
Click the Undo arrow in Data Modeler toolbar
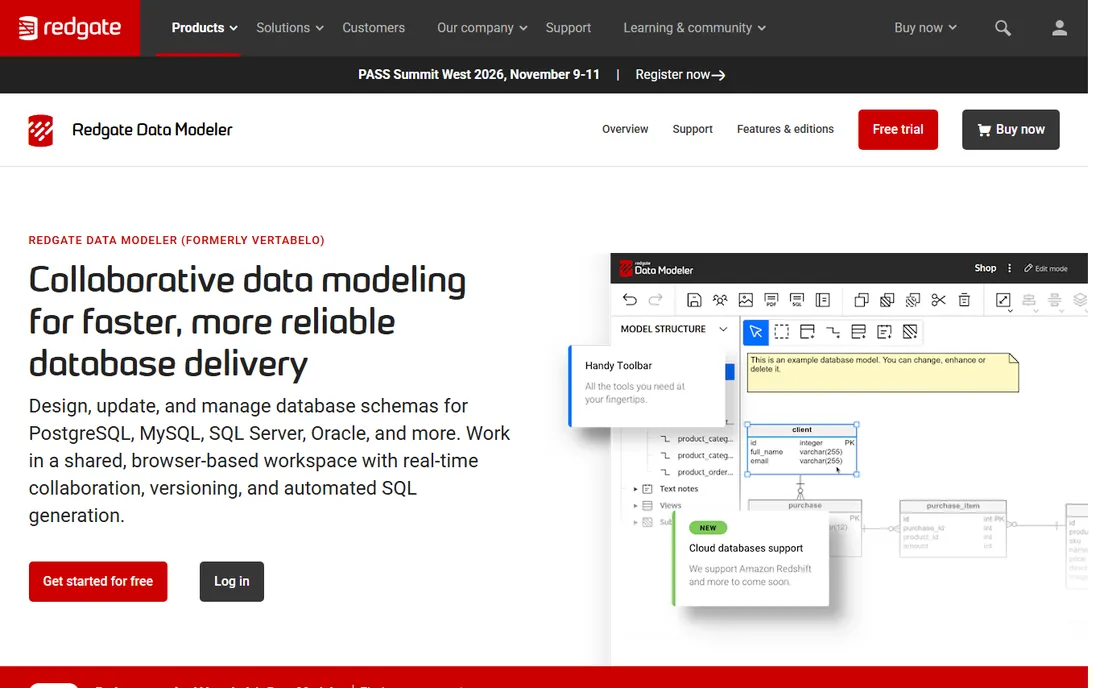tap(629, 300)
